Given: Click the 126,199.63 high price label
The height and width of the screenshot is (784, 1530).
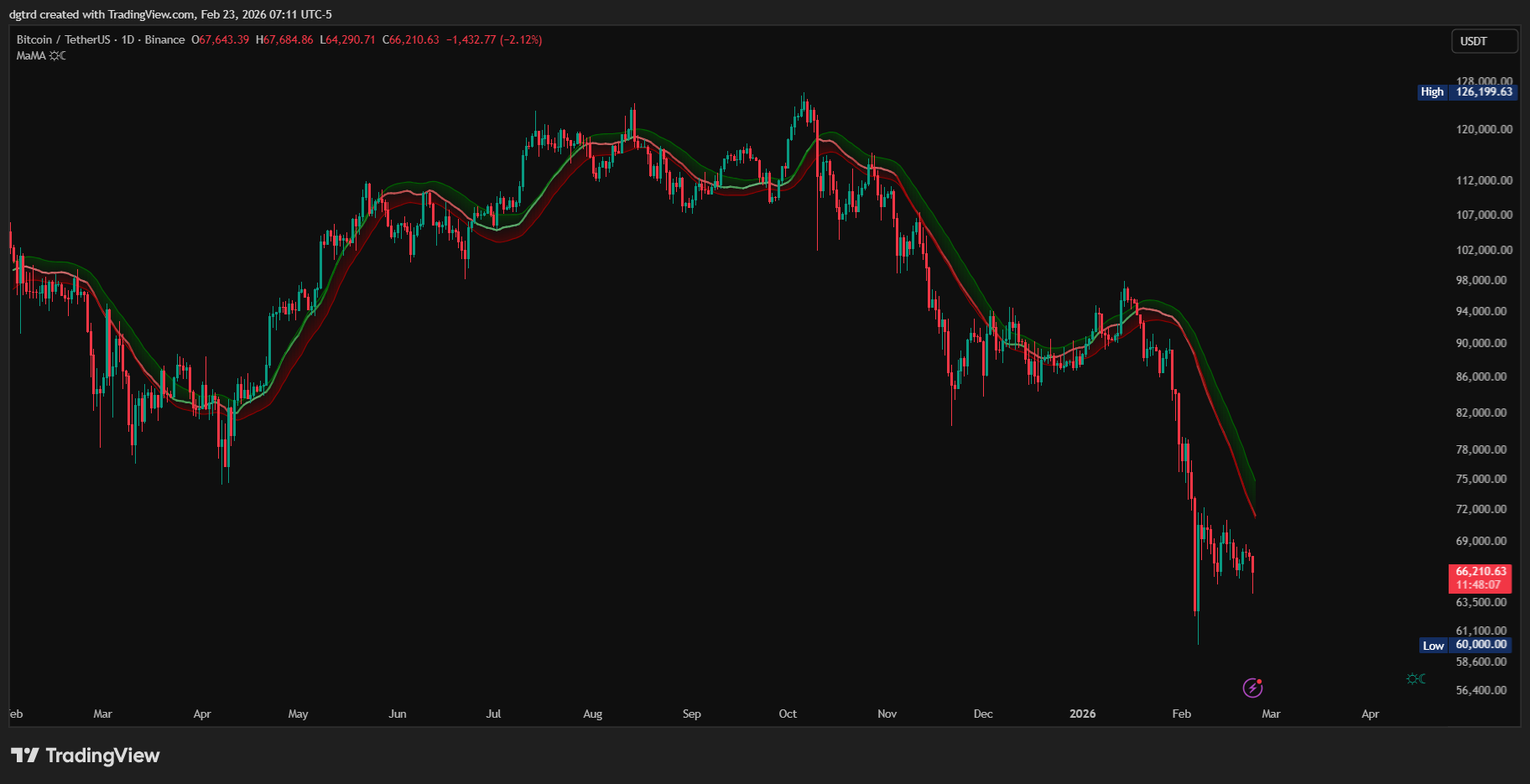Looking at the screenshot, I should tap(1484, 92).
